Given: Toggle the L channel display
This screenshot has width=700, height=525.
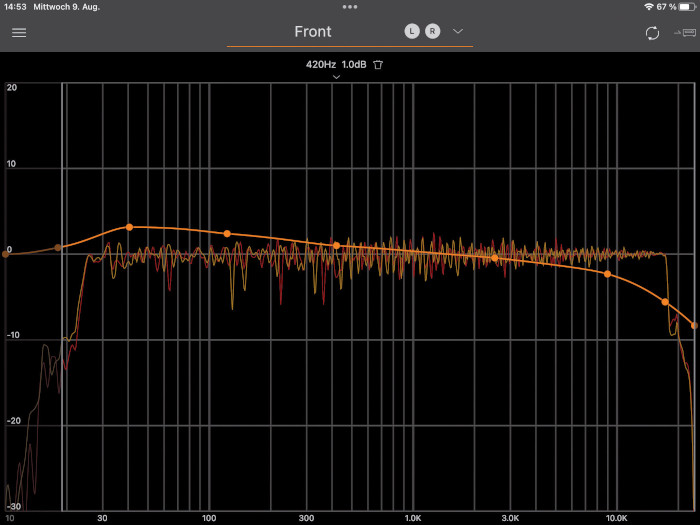Looking at the screenshot, I should (x=411, y=32).
